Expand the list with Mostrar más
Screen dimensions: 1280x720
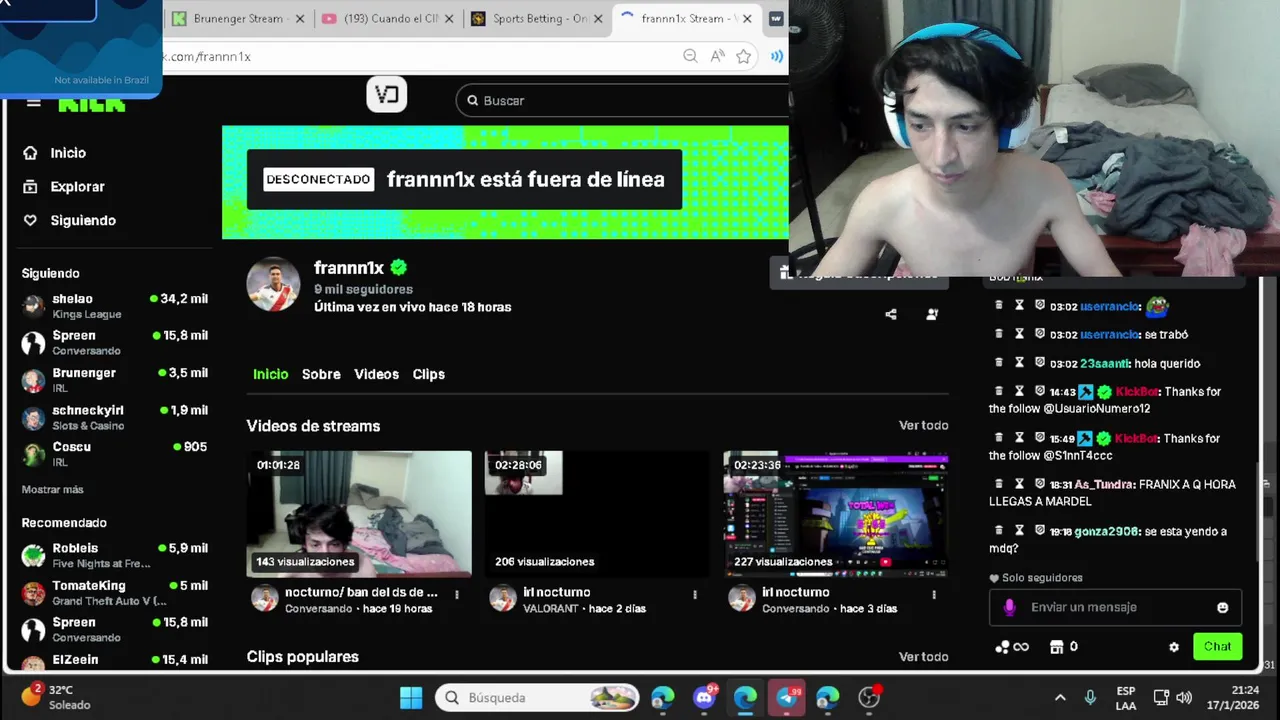[52, 490]
